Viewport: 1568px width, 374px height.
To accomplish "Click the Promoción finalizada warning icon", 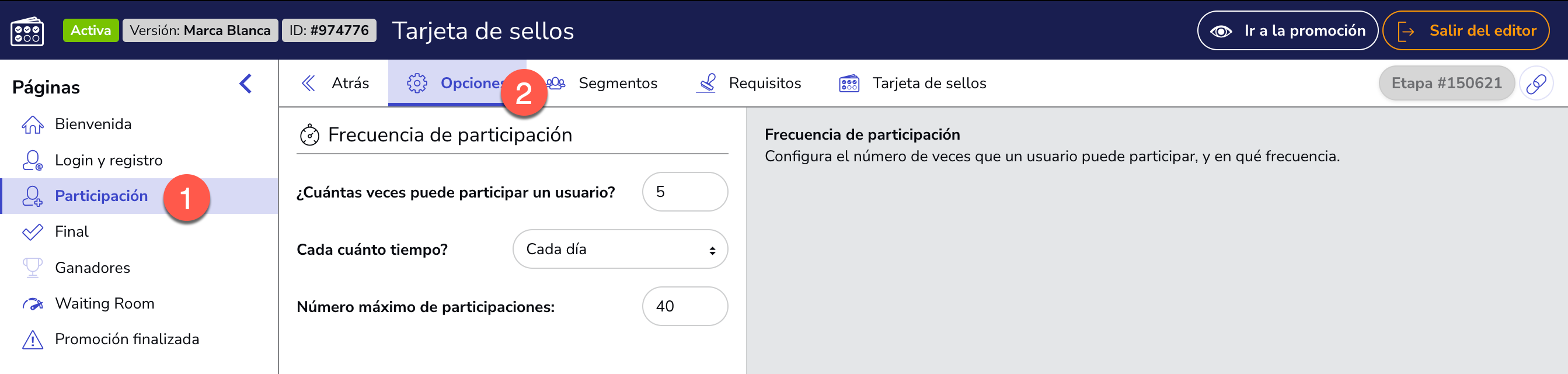I will (x=32, y=340).
